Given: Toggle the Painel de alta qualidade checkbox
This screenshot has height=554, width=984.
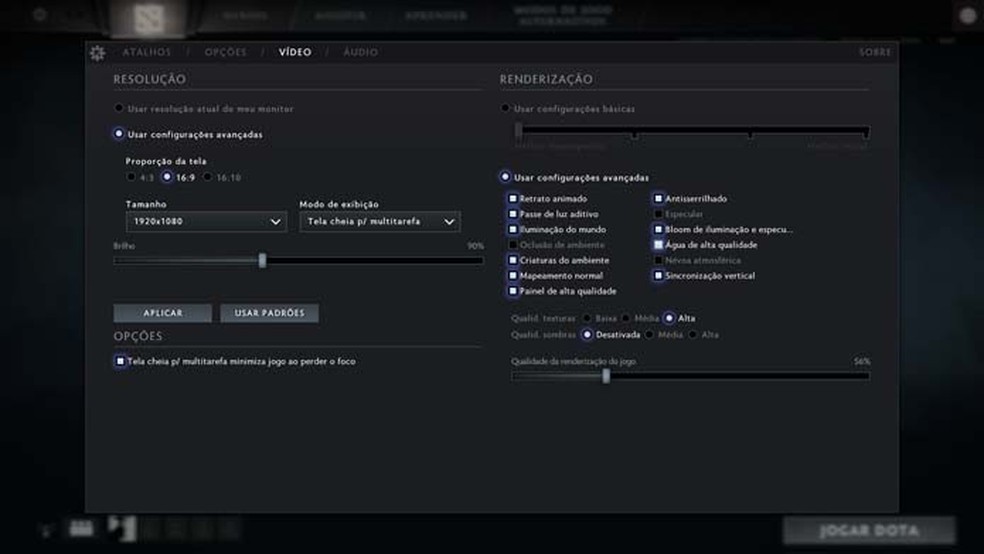Looking at the screenshot, I should [x=513, y=290].
